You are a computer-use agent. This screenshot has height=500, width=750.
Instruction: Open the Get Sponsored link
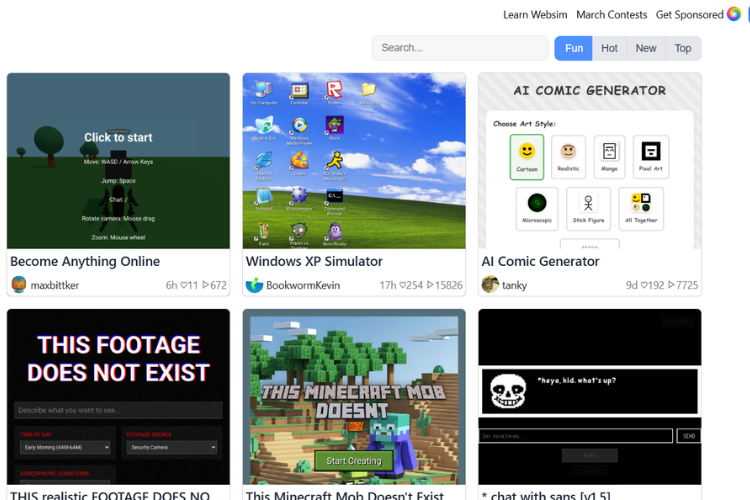689,15
